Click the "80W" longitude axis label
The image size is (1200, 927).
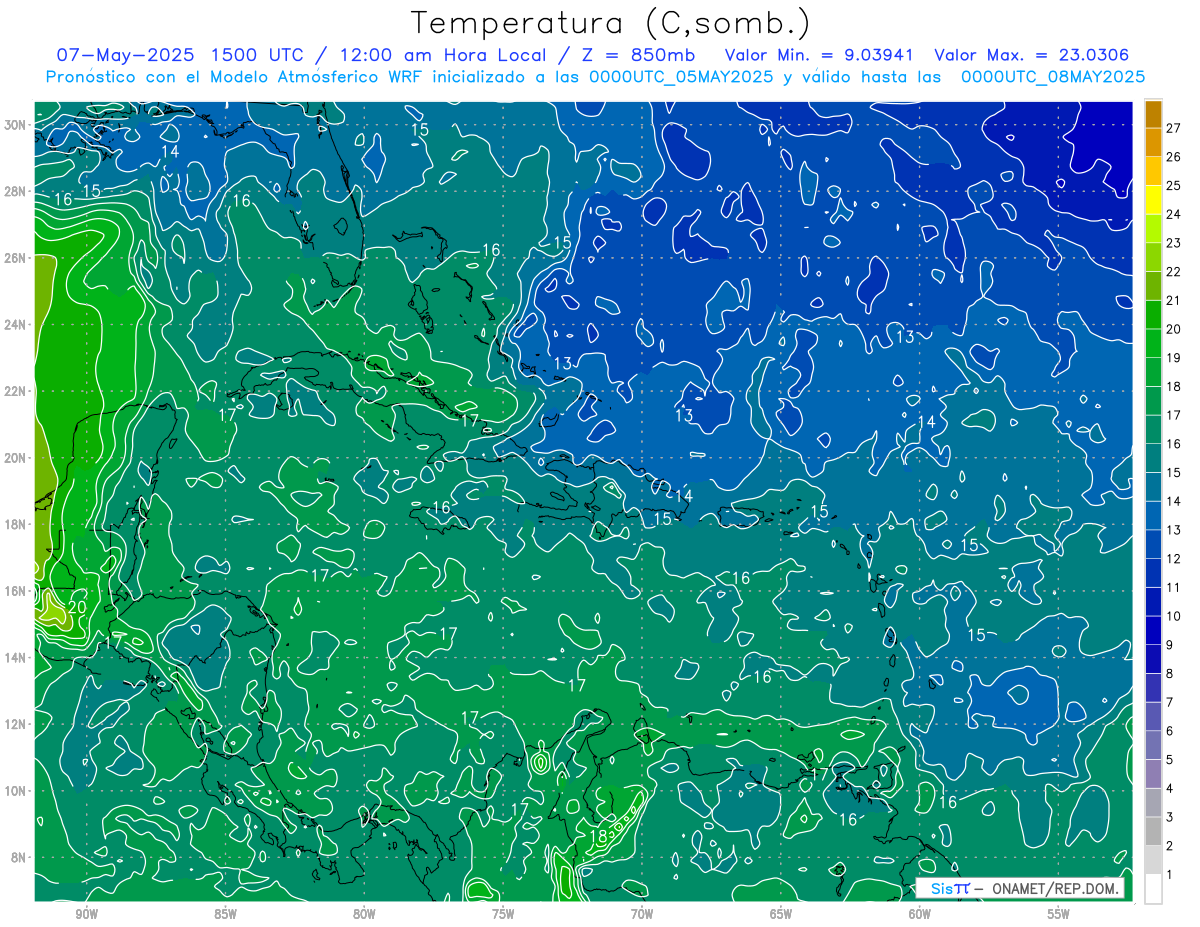(364, 914)
